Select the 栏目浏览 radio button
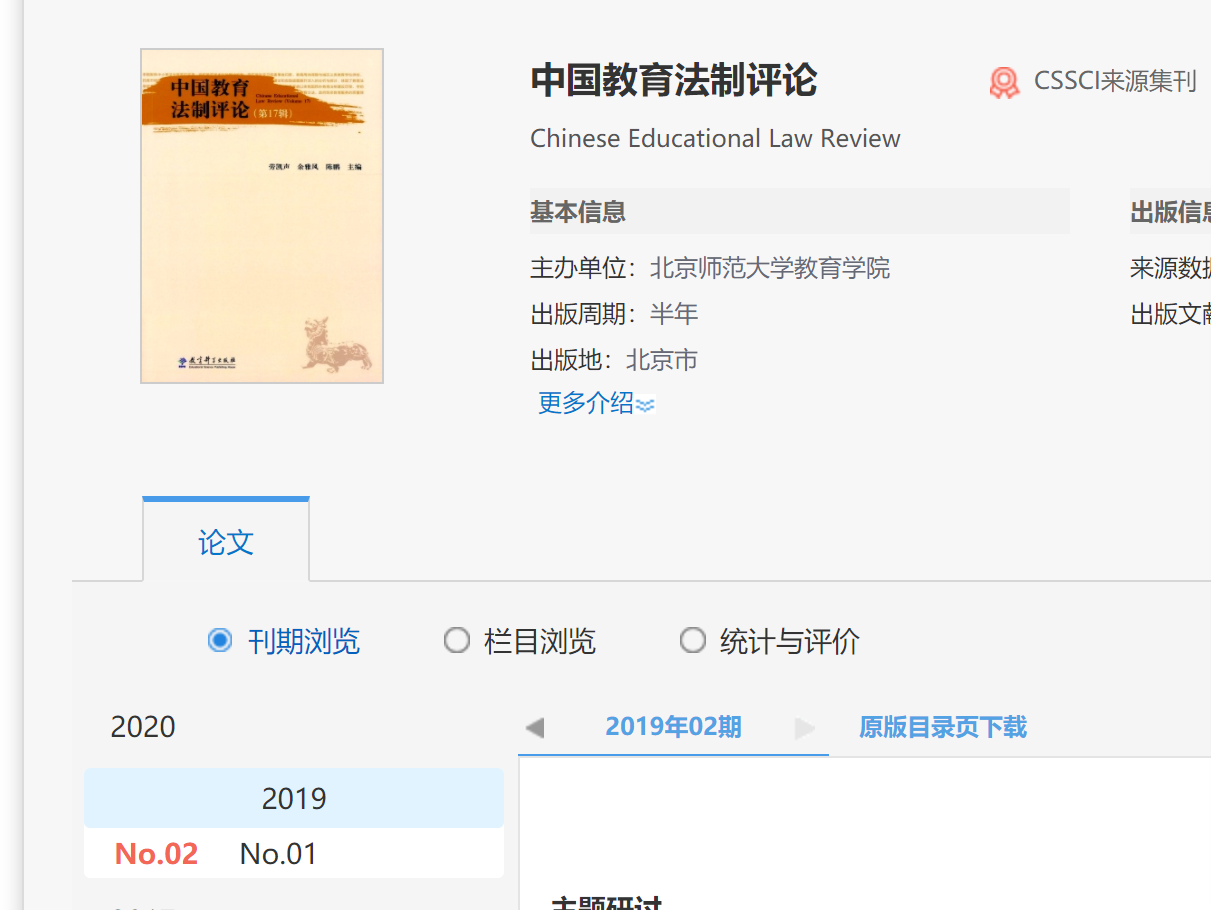 tap(456, 640)
